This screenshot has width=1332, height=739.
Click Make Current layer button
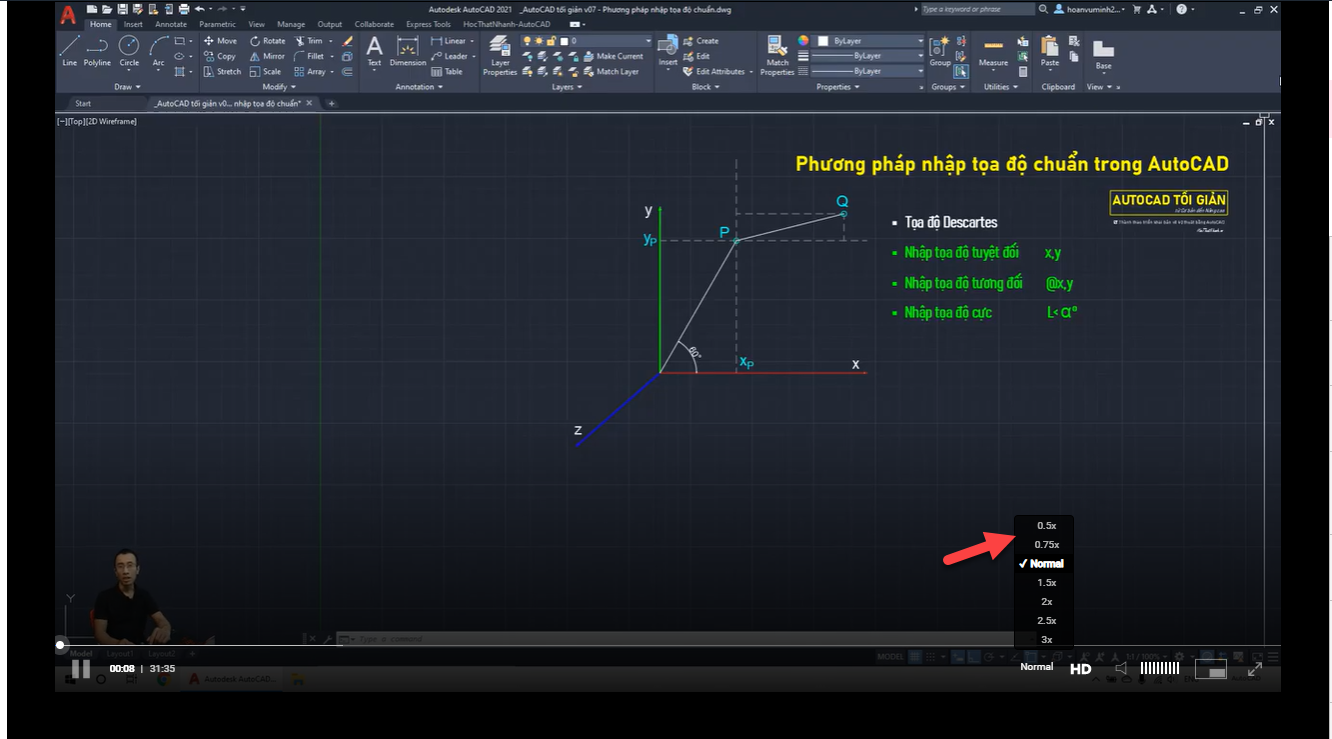tap(614, 56)
